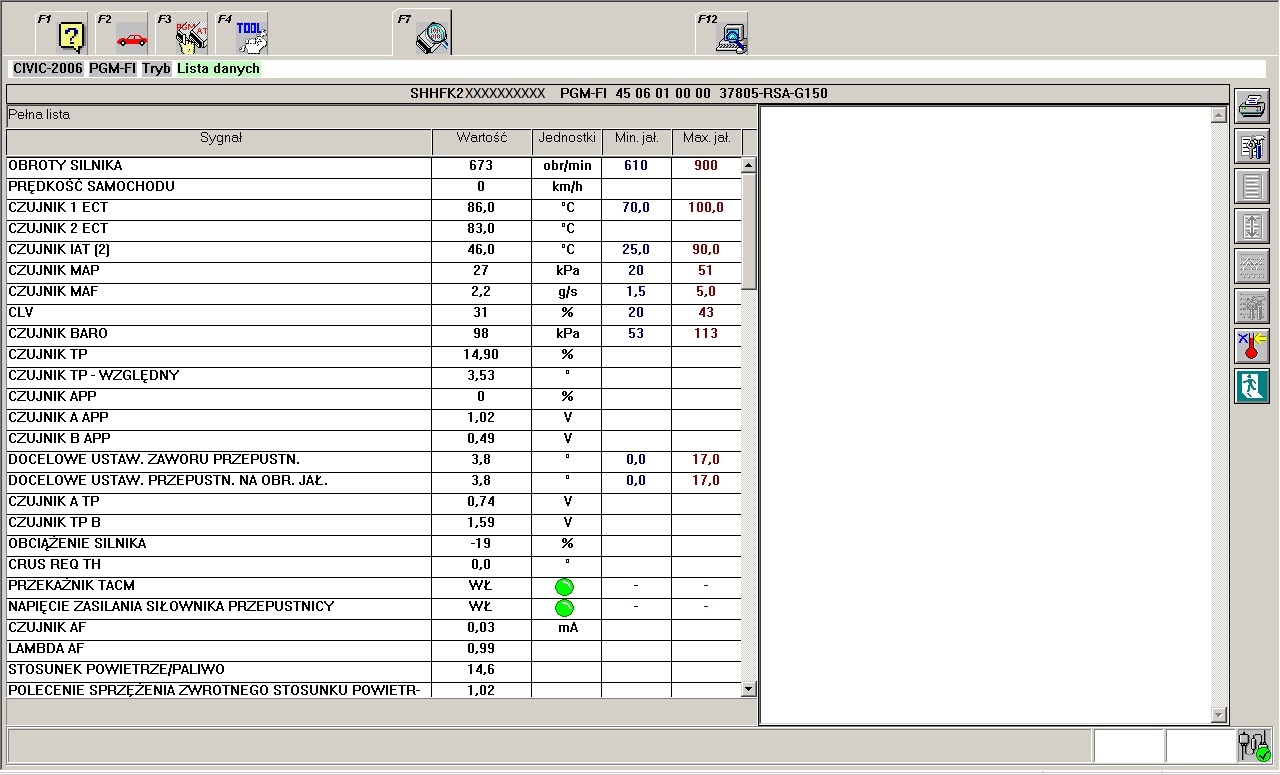Click green indicator for NAPIĘCIE ZASILANIA SIŁOWNIKA
The width and height of the screenshot is (1280, 775).
[x=565, y=608]
